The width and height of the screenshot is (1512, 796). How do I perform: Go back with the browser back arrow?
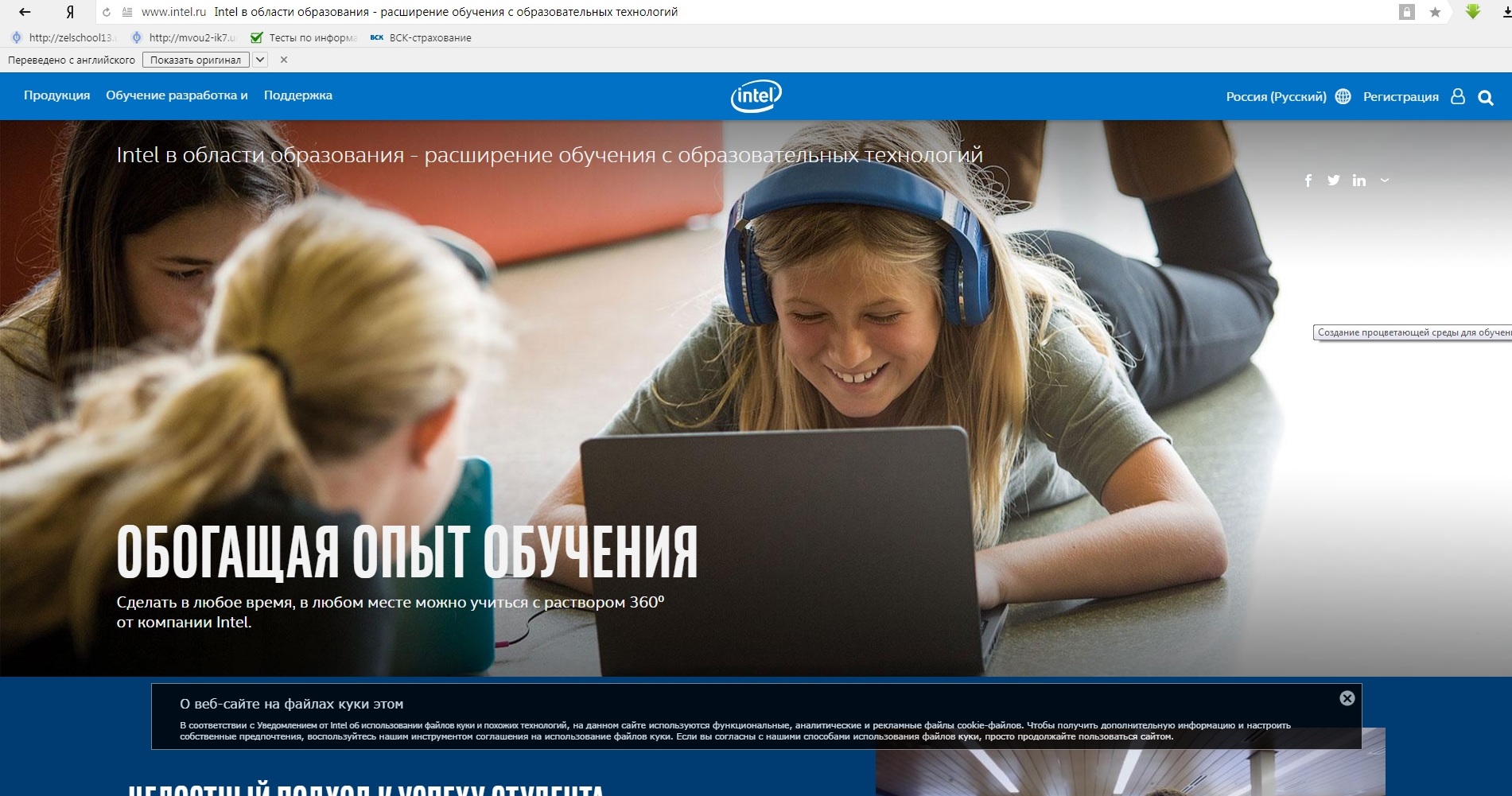click(25, 12)
